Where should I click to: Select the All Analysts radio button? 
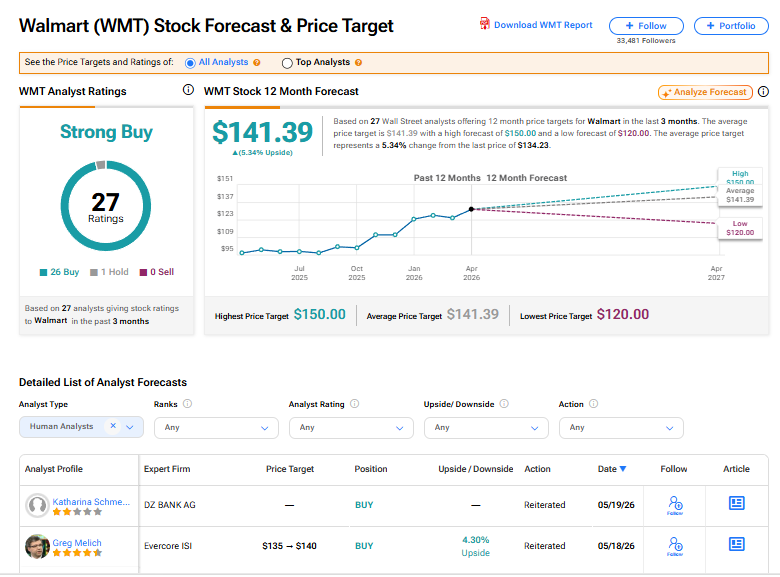(190, 63)
